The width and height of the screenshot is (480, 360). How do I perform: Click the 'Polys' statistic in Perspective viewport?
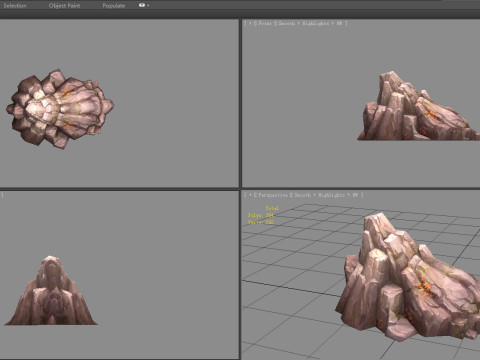pyautogui.click(x=261, y=215)
